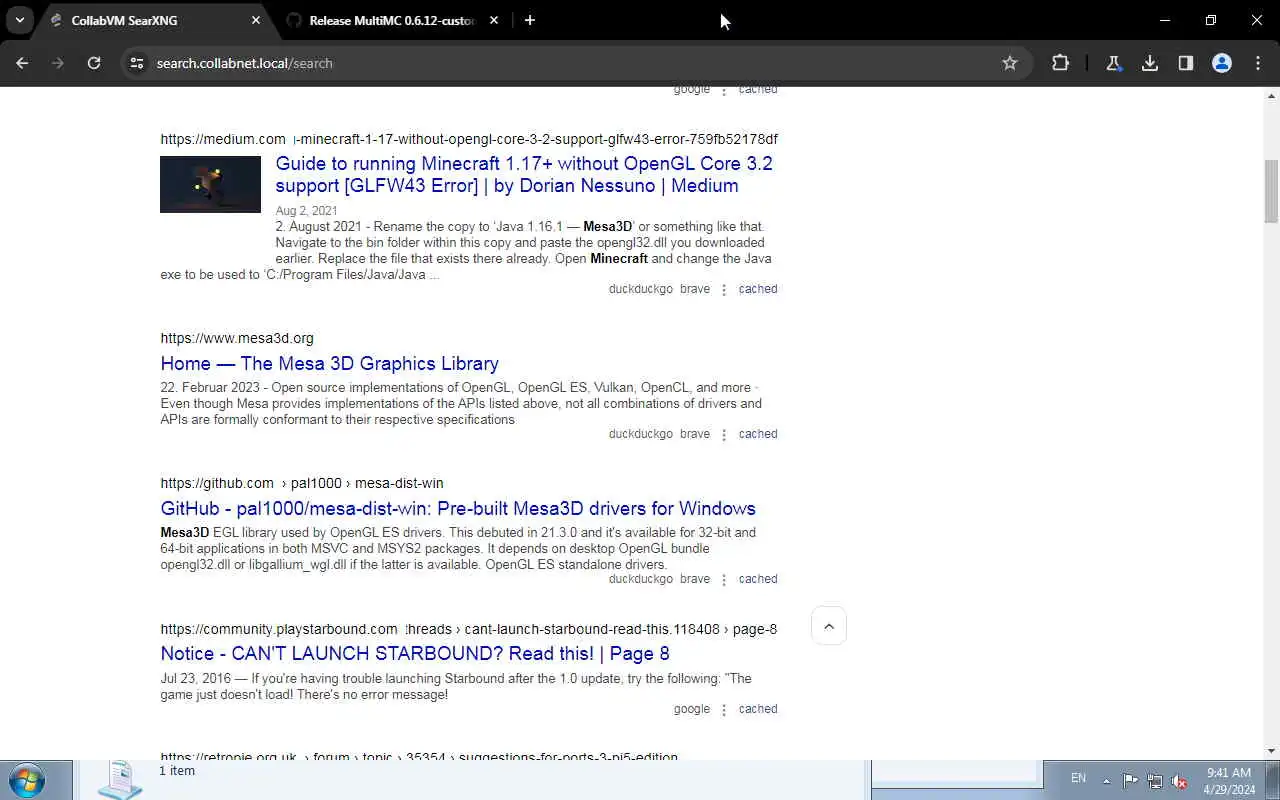Switch to the CollabVM SearXNG tab
Image resolution: width=1280 pixels, height=800 pixels.
(153, 20)
